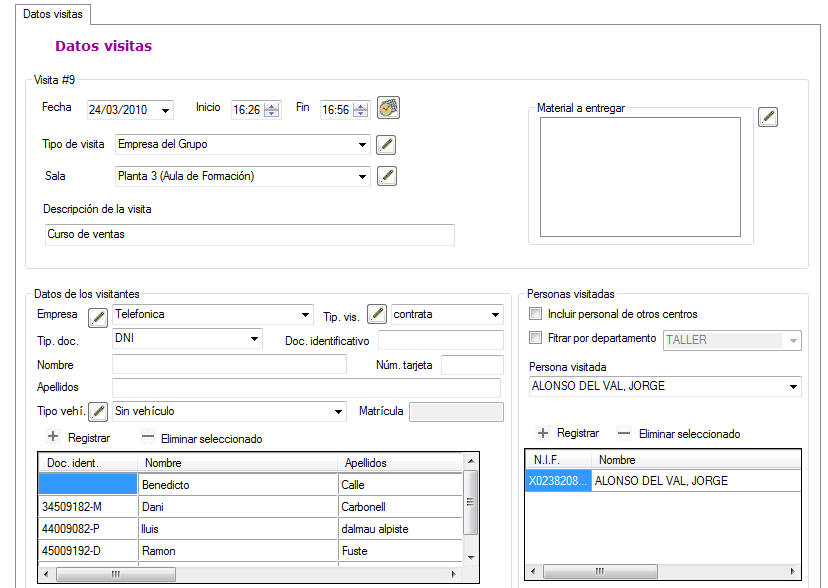Click the clock calendar icon beside Fin time

click(x=388, y=108)
